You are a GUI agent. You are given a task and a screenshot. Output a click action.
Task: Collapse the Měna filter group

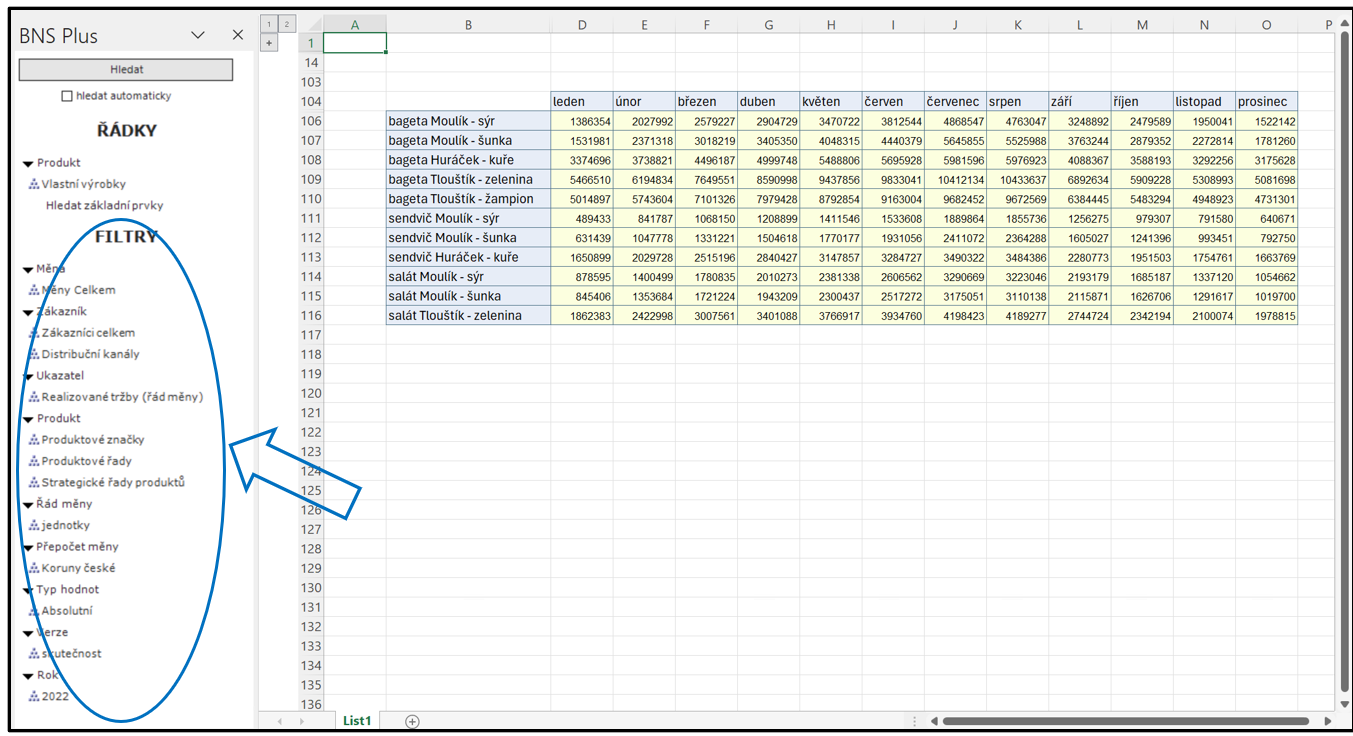(28, 269)
